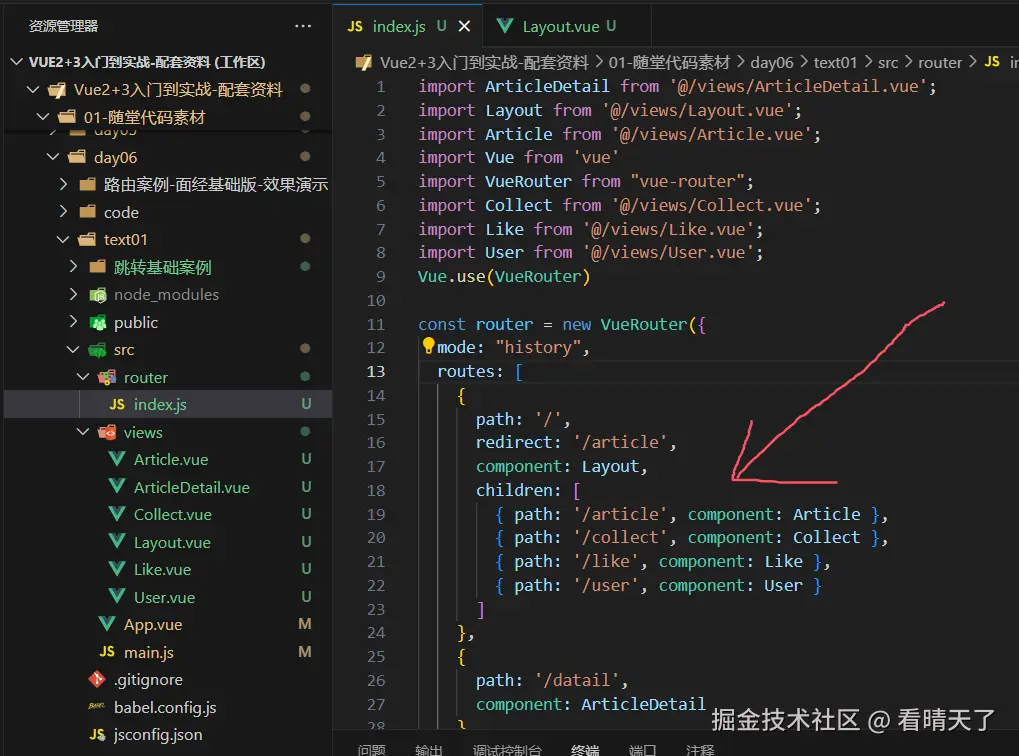Screen dimensions: 1019x756
Task: Open App.vue from the file tree
Action: pos(153,625)
